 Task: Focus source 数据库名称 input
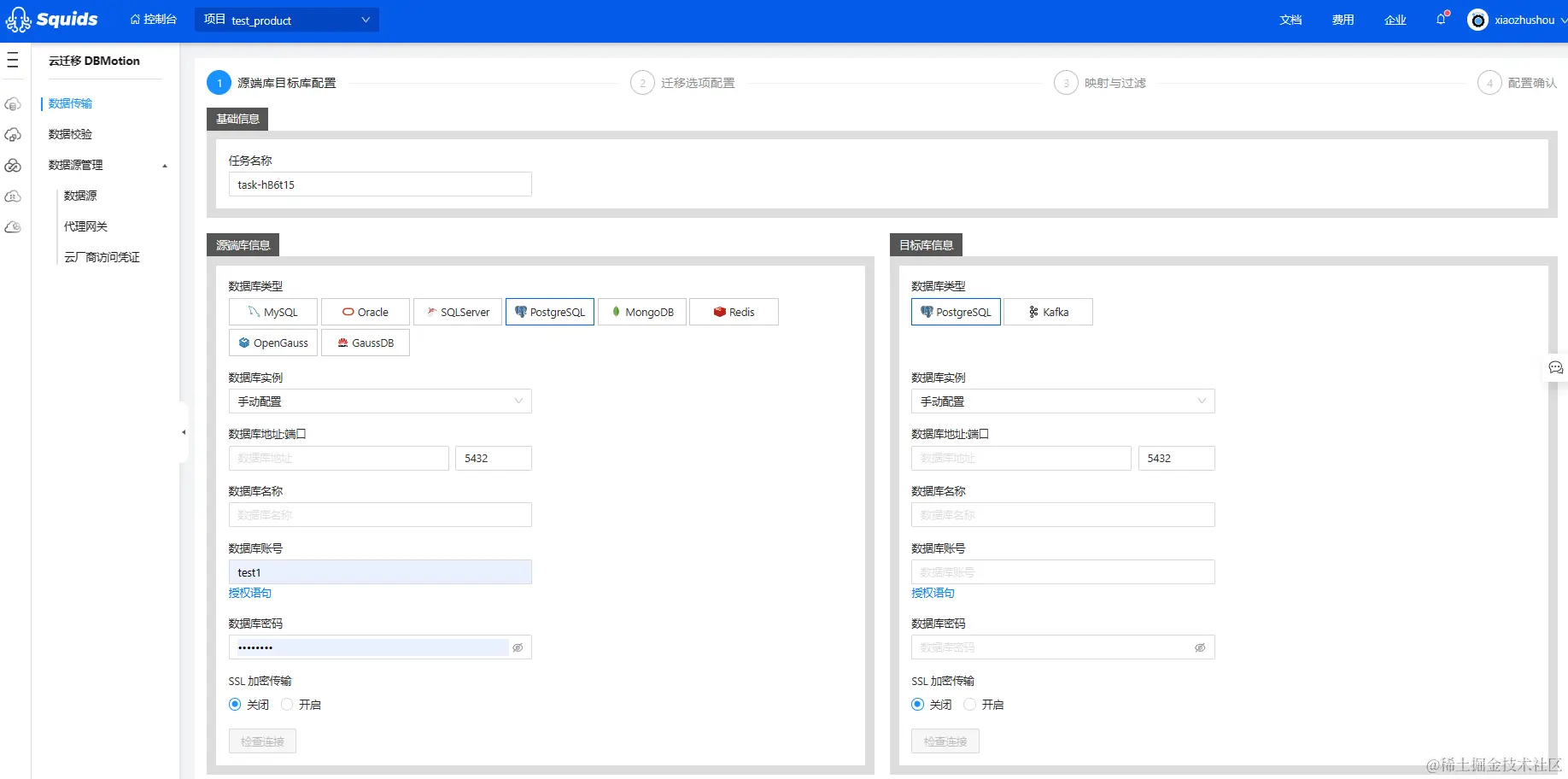coord(380,515)
